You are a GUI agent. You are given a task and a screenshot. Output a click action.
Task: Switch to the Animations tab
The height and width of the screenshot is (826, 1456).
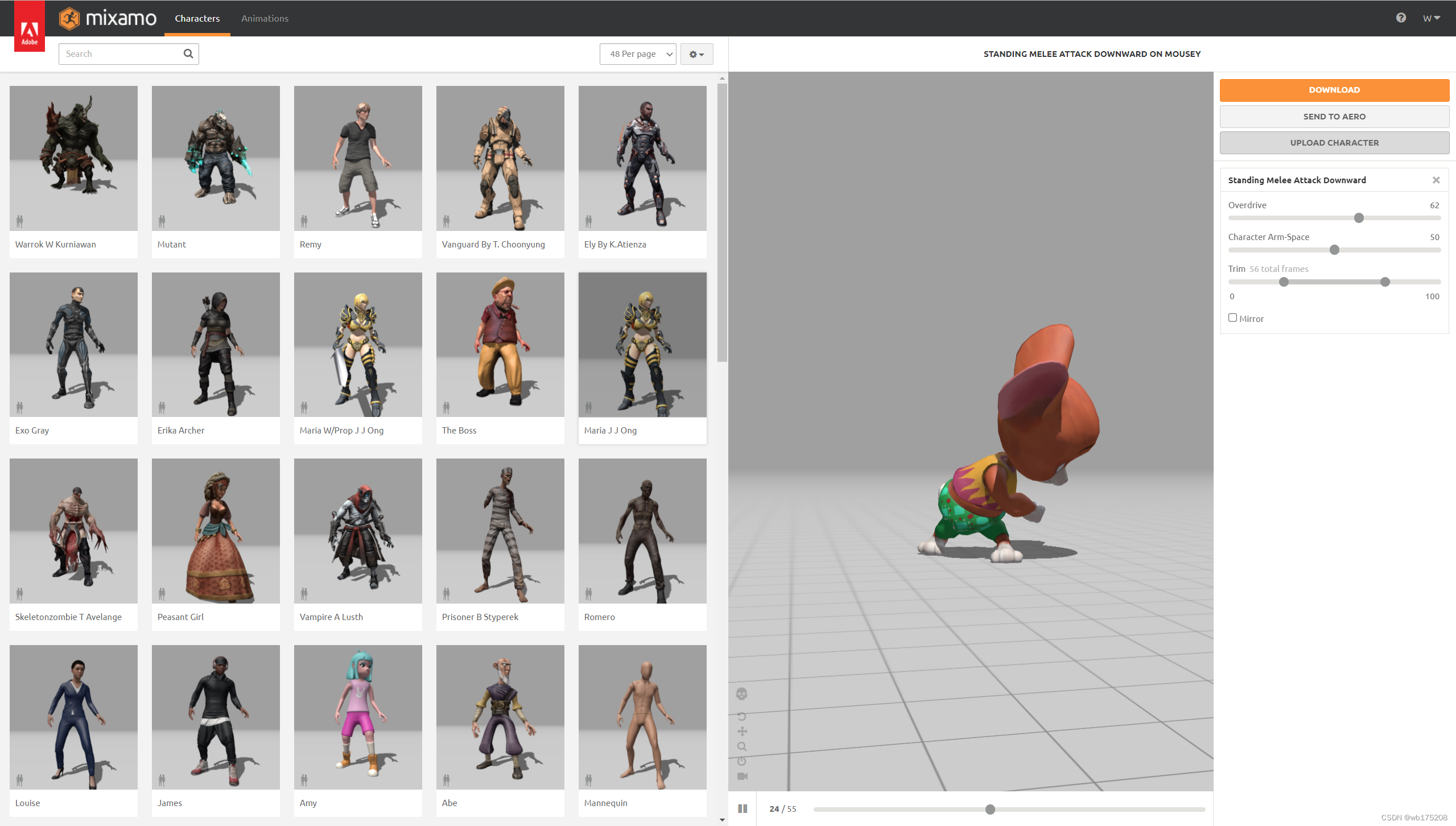tap(265, 18)
